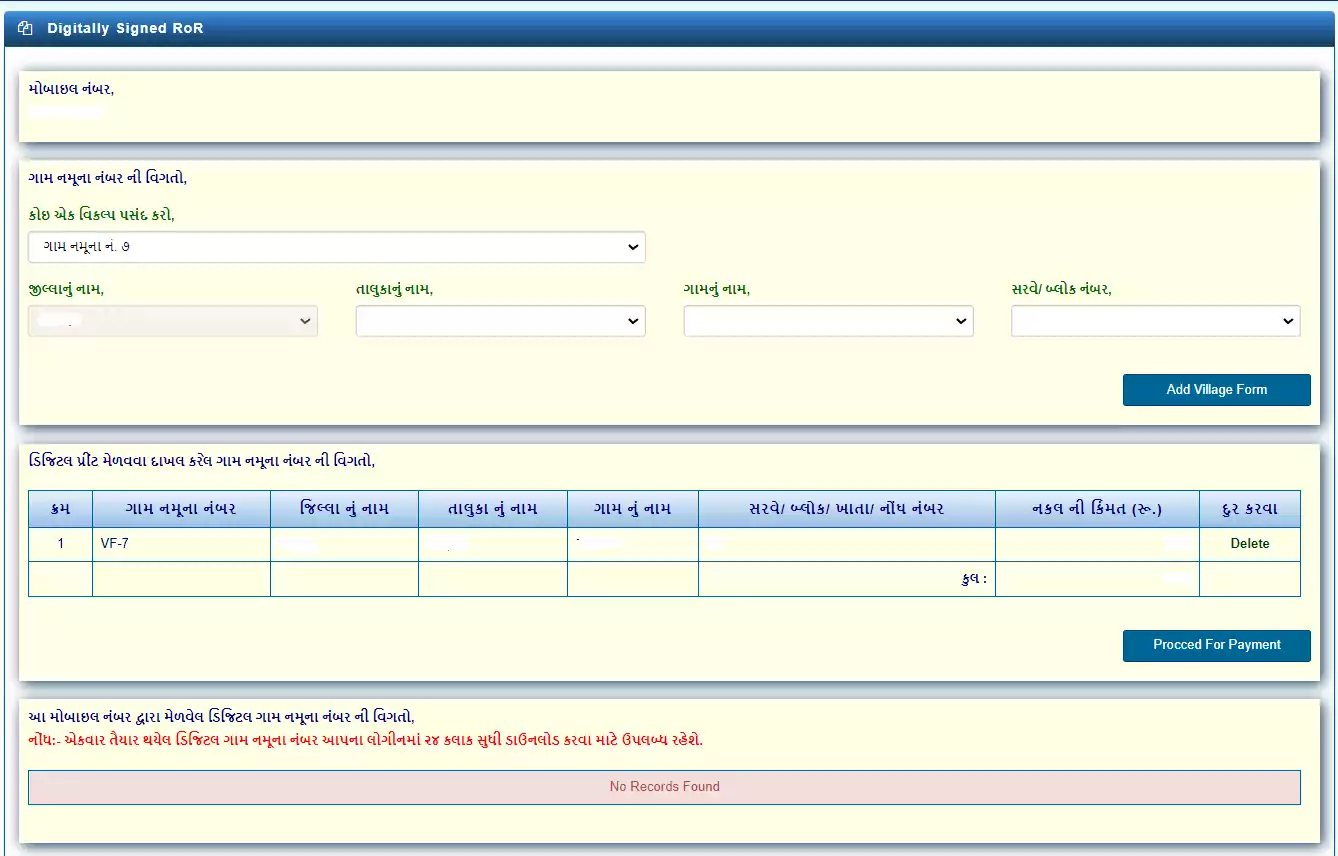Screen dimensions: 1338x856
Task: Click the document icon beside Digitally Signed RoR
Action: click(x=26, y=29)
